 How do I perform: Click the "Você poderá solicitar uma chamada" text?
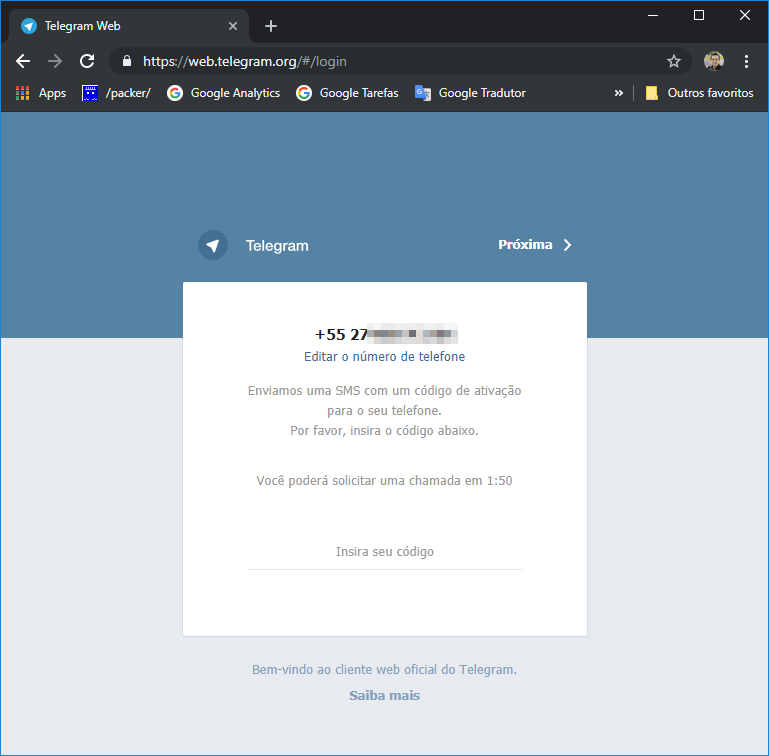(384, 481)
